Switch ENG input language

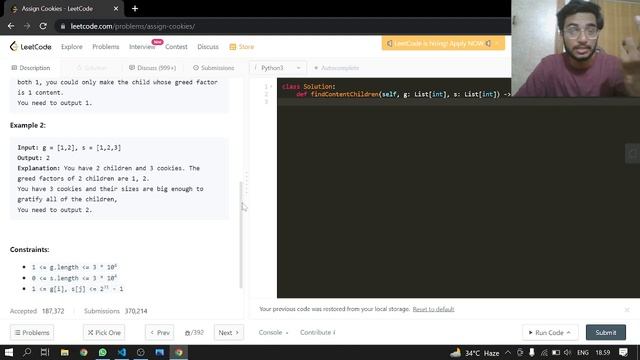pos(583,352)
